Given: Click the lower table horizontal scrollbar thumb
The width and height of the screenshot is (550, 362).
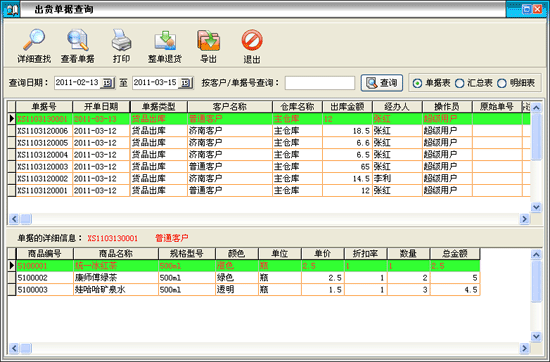Looking at the screenshot, I should pyautogui.click(x=26, y=348).
